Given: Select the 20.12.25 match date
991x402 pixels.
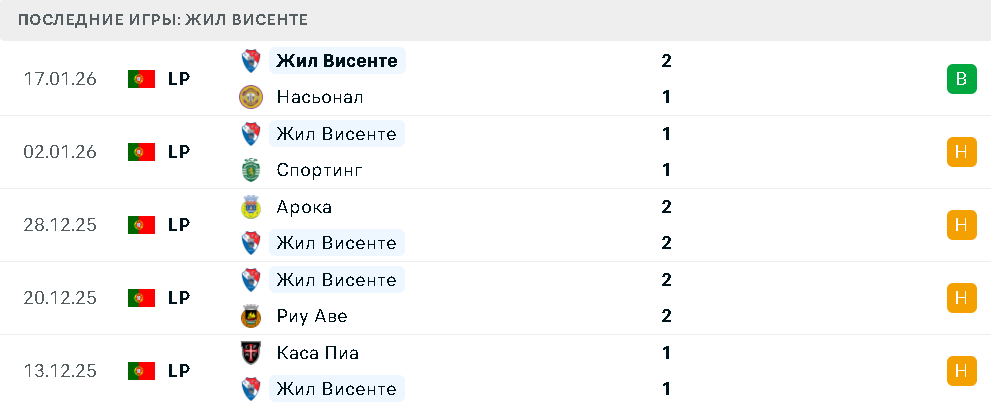Looking at the screenshot, I should [60, 298].
